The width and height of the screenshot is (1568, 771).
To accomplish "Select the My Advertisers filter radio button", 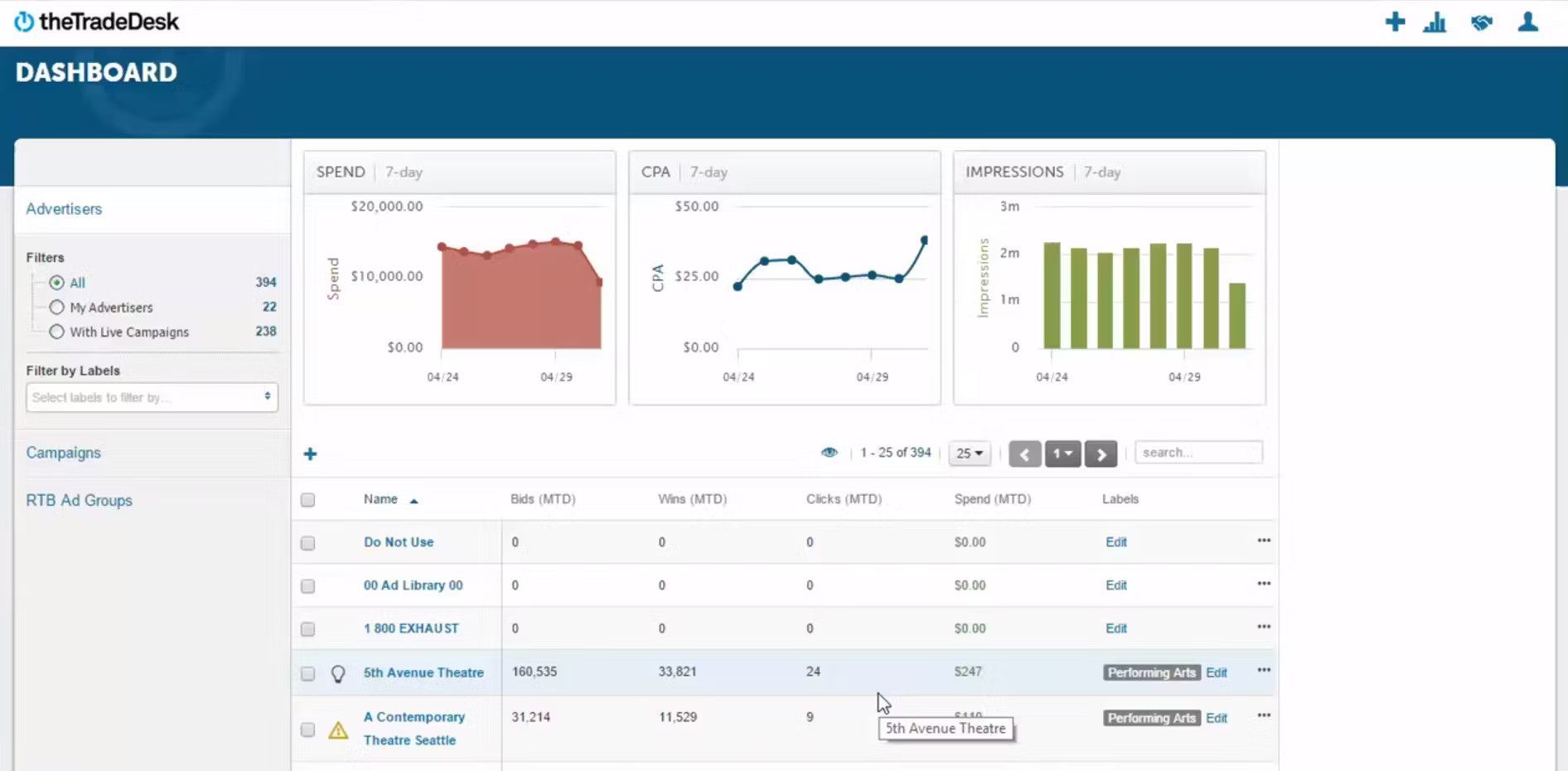I will click(x=56, y=308).
